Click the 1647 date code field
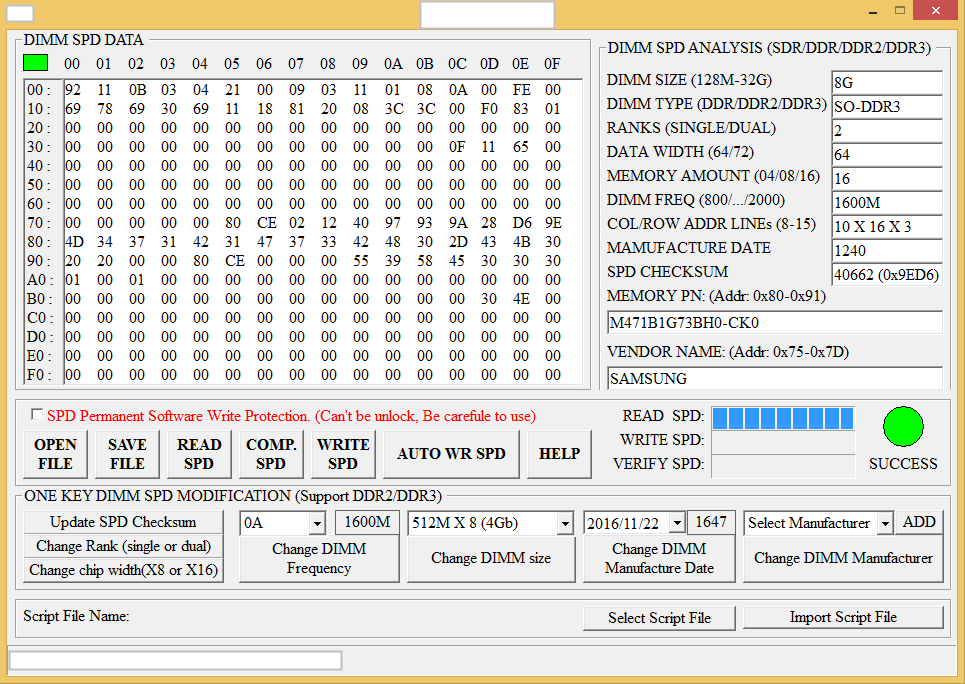 point(711,522)
